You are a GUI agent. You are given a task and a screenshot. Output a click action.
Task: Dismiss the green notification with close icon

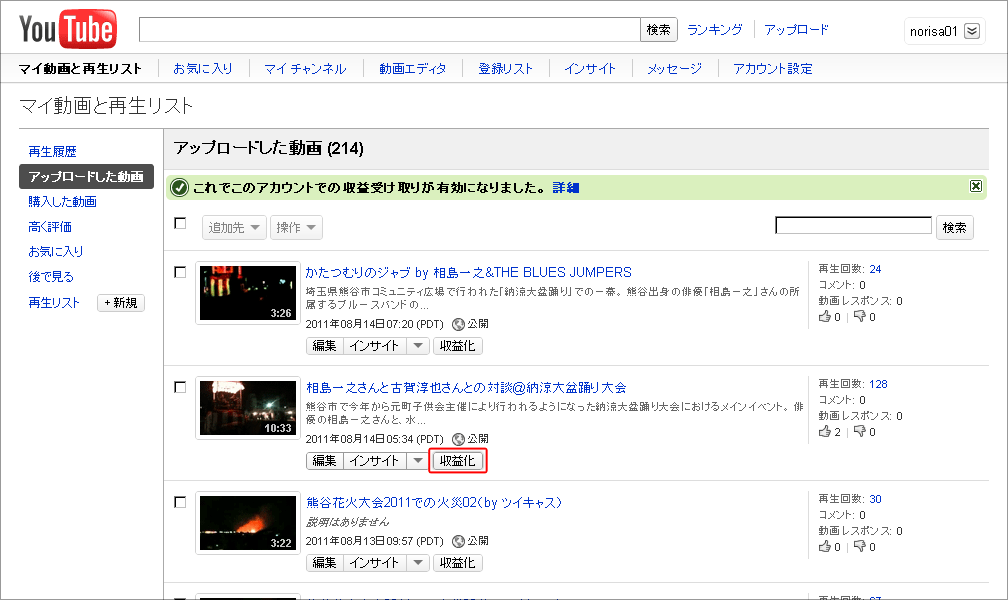click(976, 186)
